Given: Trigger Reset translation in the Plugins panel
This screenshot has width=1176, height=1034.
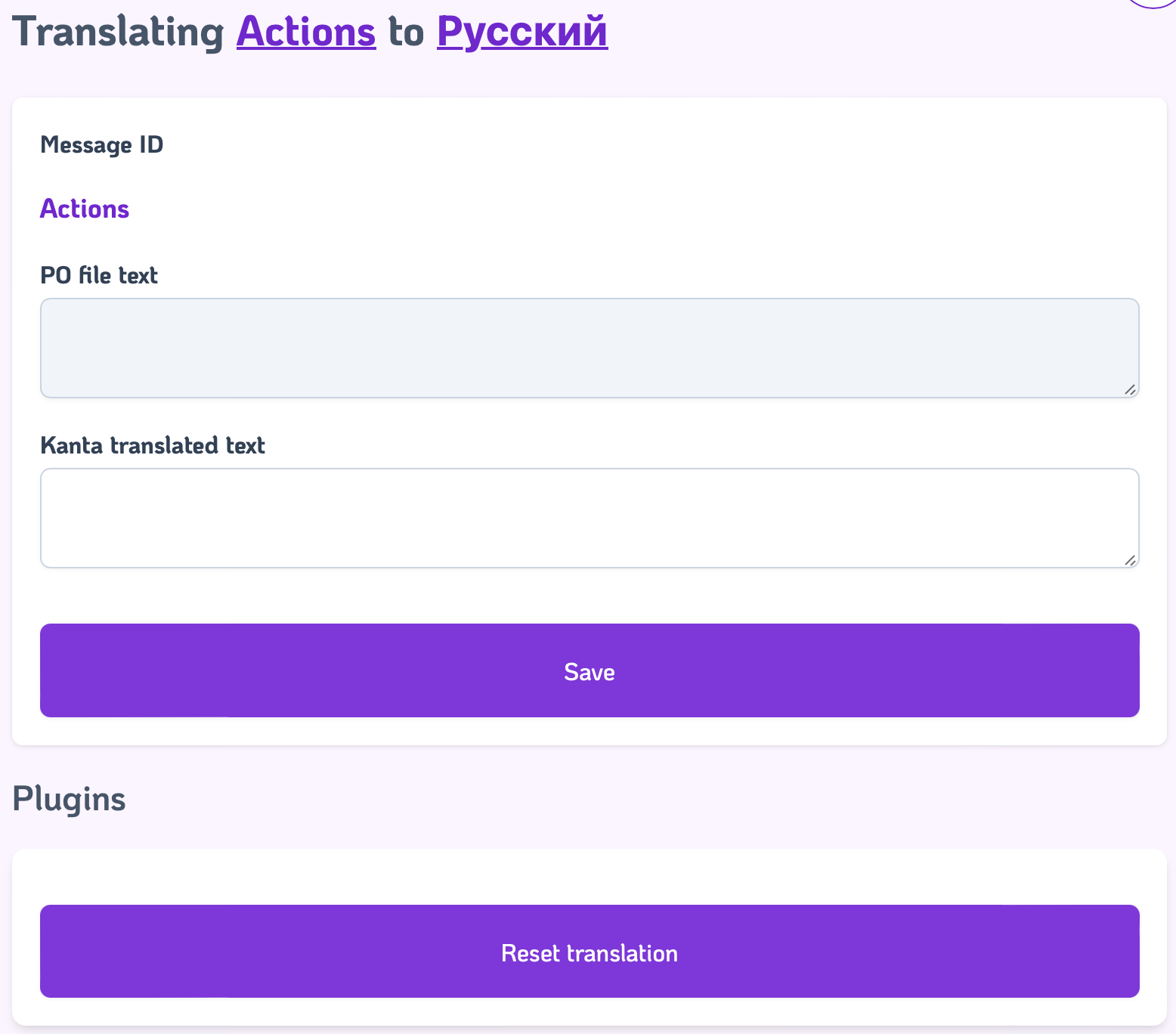Looking at the screenshot, I should click(589, 952).
